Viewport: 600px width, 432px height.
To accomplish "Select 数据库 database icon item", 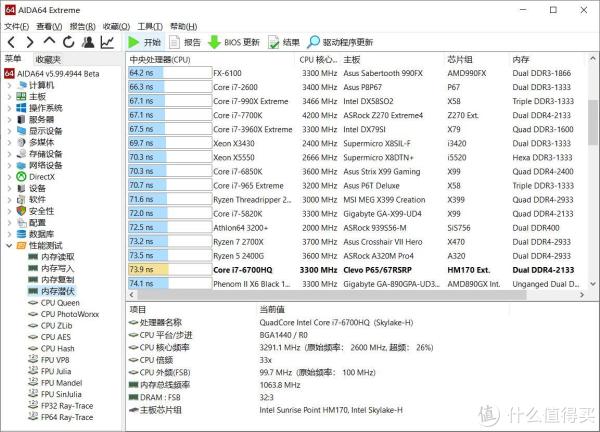I will tap(21, 234).
